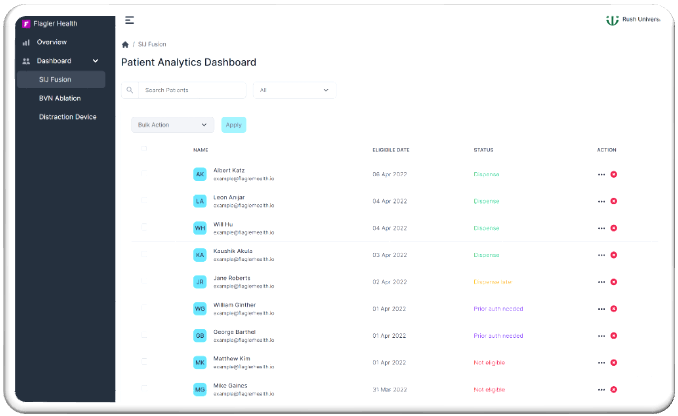The width and height of the screenshot is (678, 416).
Task: Click Prior auth needed for William Ginther
Action: point(498,309)
